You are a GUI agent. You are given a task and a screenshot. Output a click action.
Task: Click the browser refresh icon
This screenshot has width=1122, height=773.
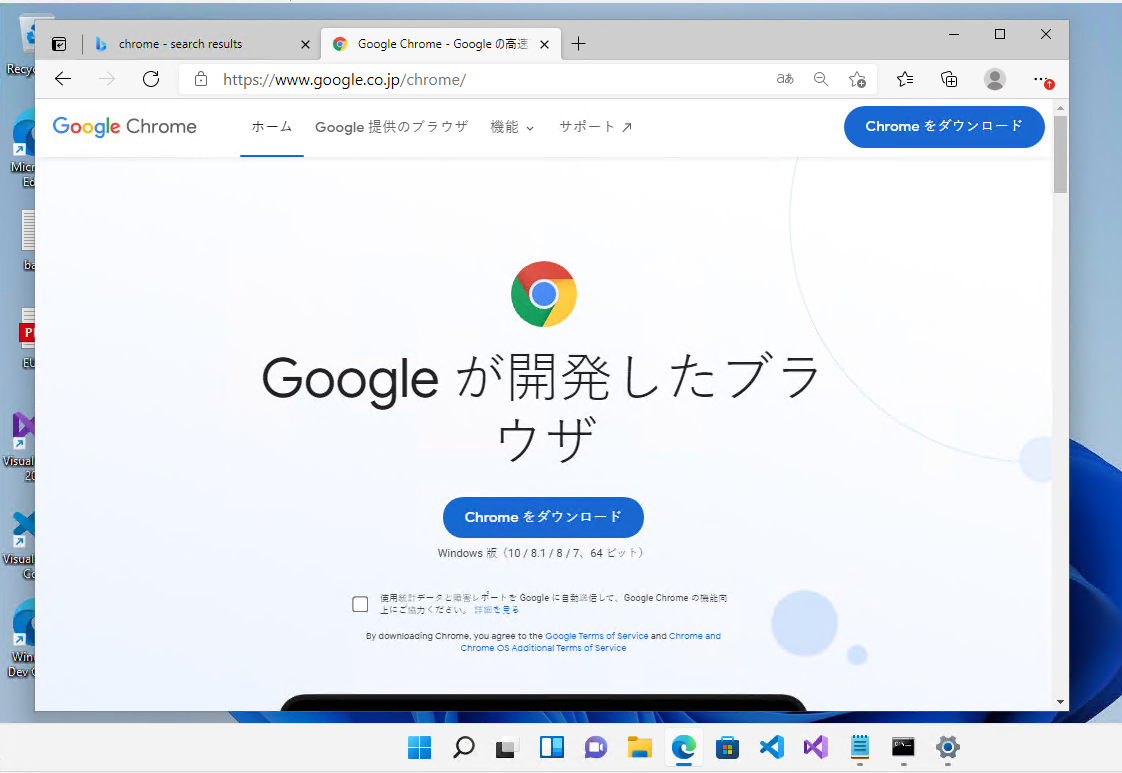(151, 79)
